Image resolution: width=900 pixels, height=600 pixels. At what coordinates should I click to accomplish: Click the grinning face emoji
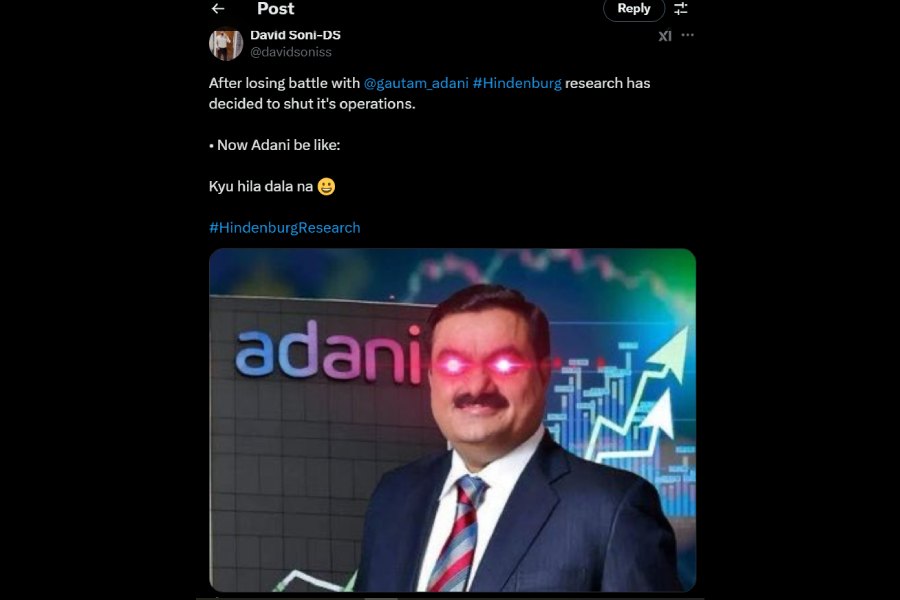(326, 187)
